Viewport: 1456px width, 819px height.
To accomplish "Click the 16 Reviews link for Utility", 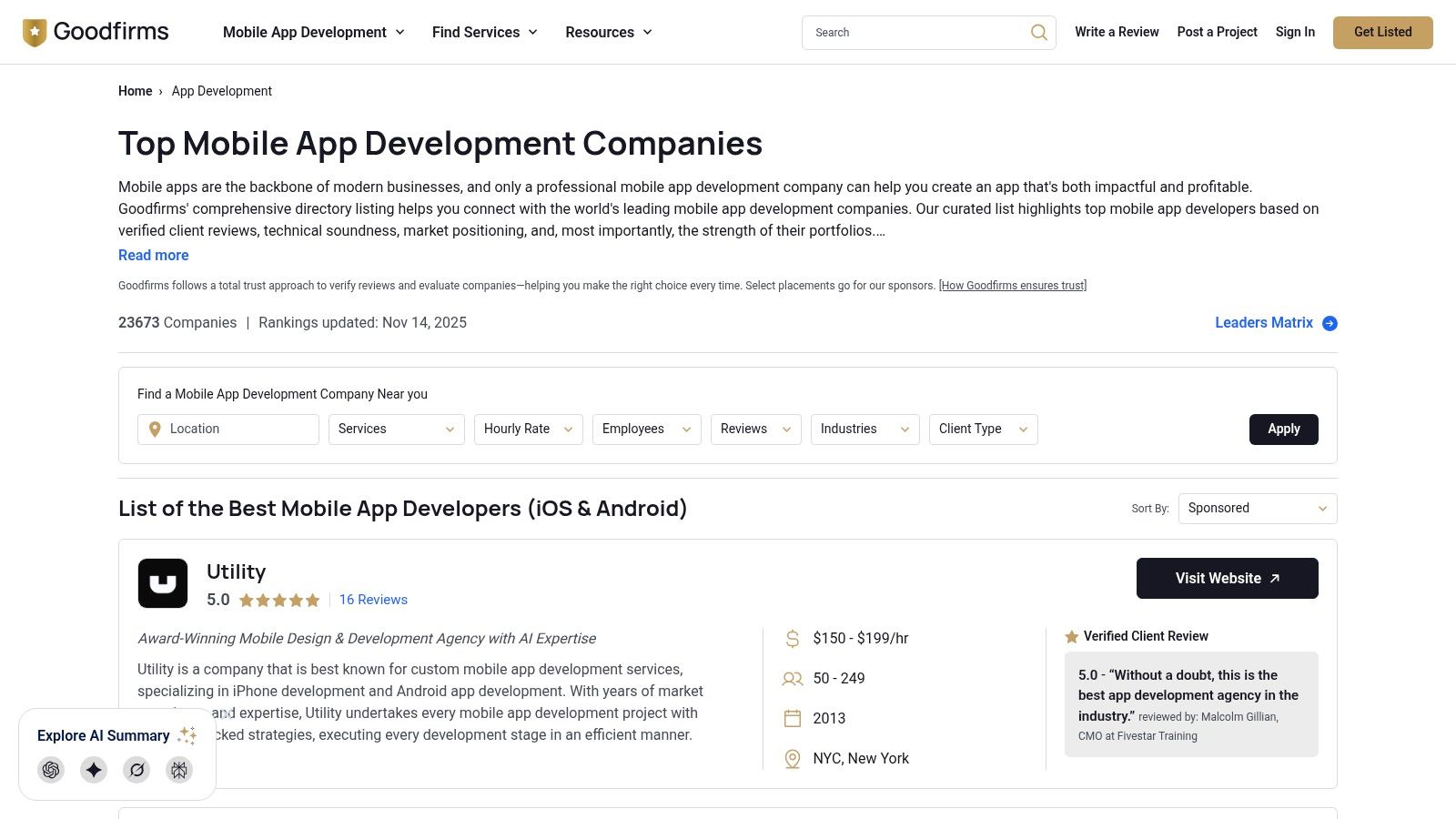I will point(373,599).
